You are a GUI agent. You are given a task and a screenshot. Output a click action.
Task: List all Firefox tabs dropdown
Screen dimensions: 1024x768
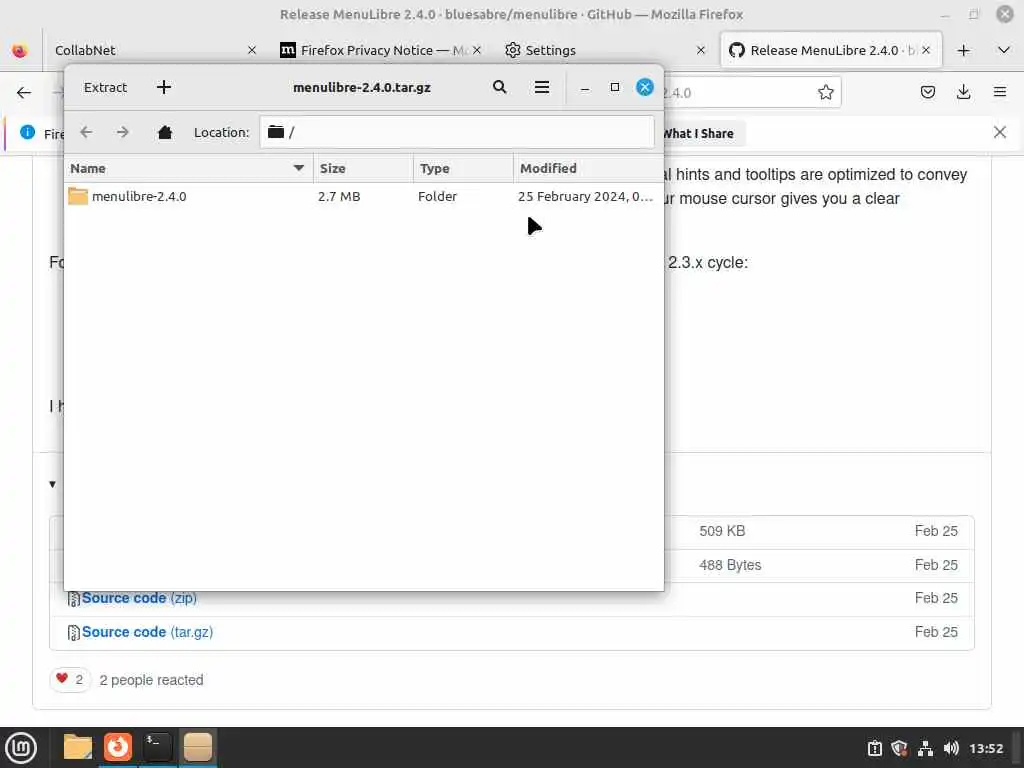[1004, 50]
